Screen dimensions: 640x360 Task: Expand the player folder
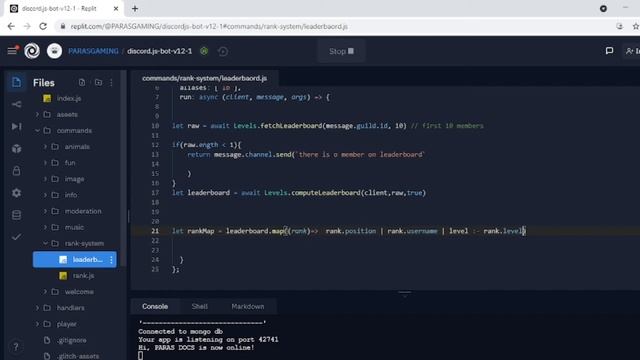coord(37,324)
